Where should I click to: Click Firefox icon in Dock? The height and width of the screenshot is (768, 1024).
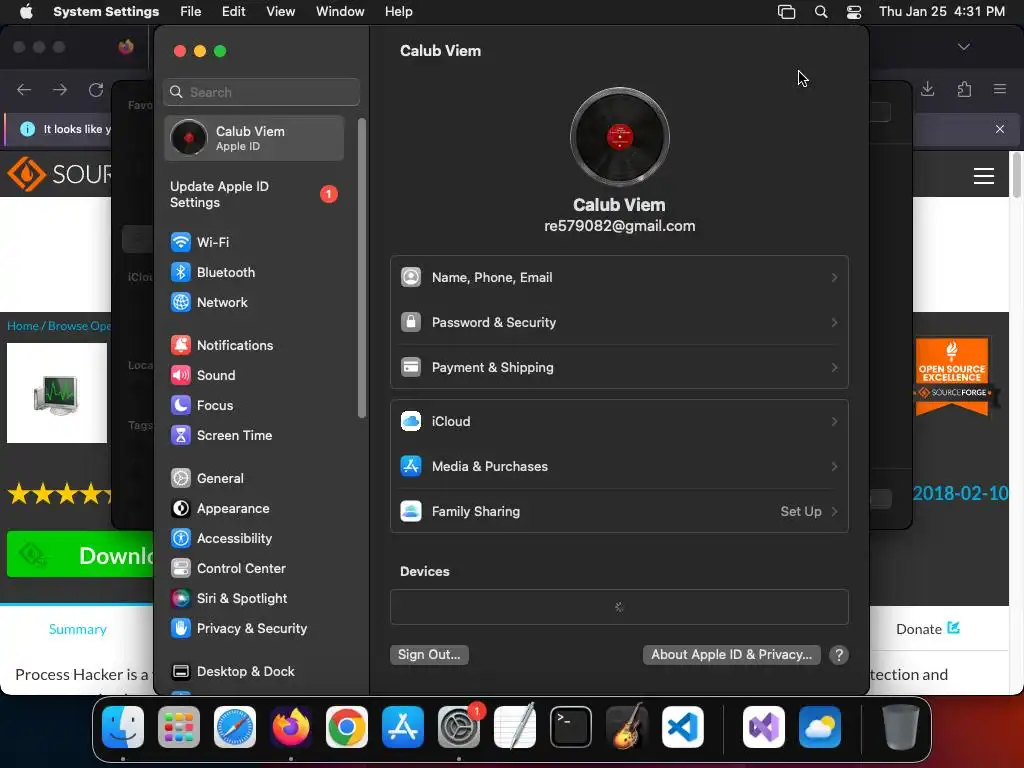(291, 727)
